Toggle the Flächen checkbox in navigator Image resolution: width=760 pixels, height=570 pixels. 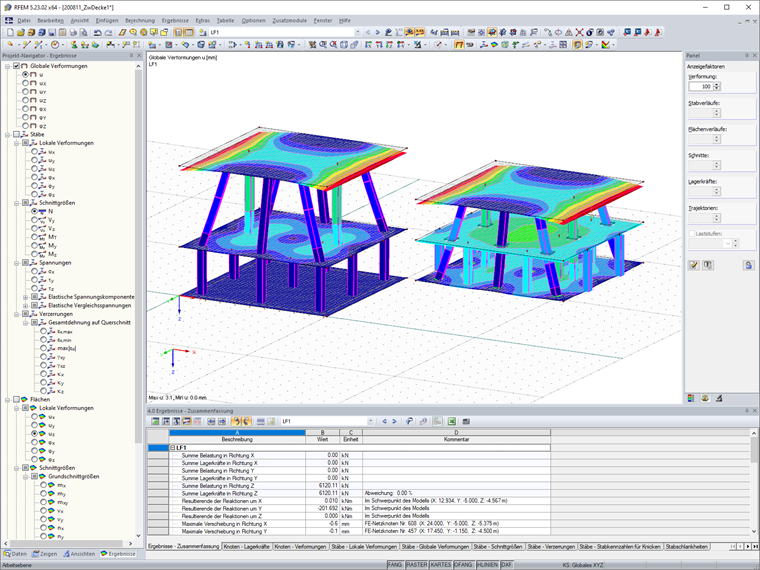click(16, 399)
